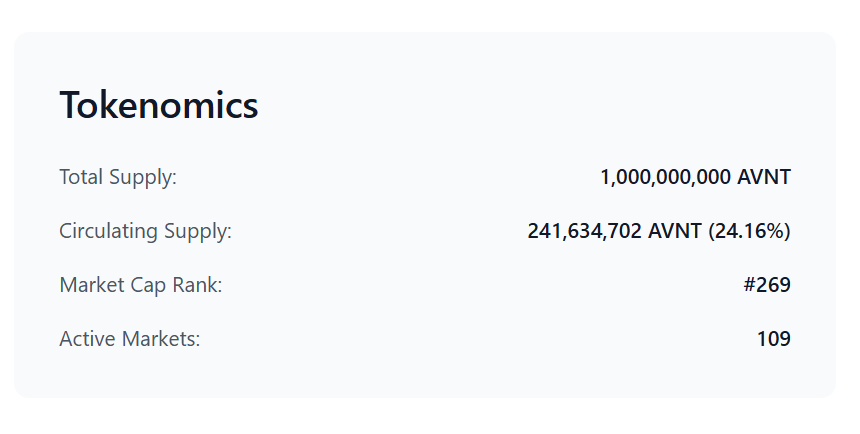860x434 pixels.
Task: Click the #269 rank value
Action: 767,285
